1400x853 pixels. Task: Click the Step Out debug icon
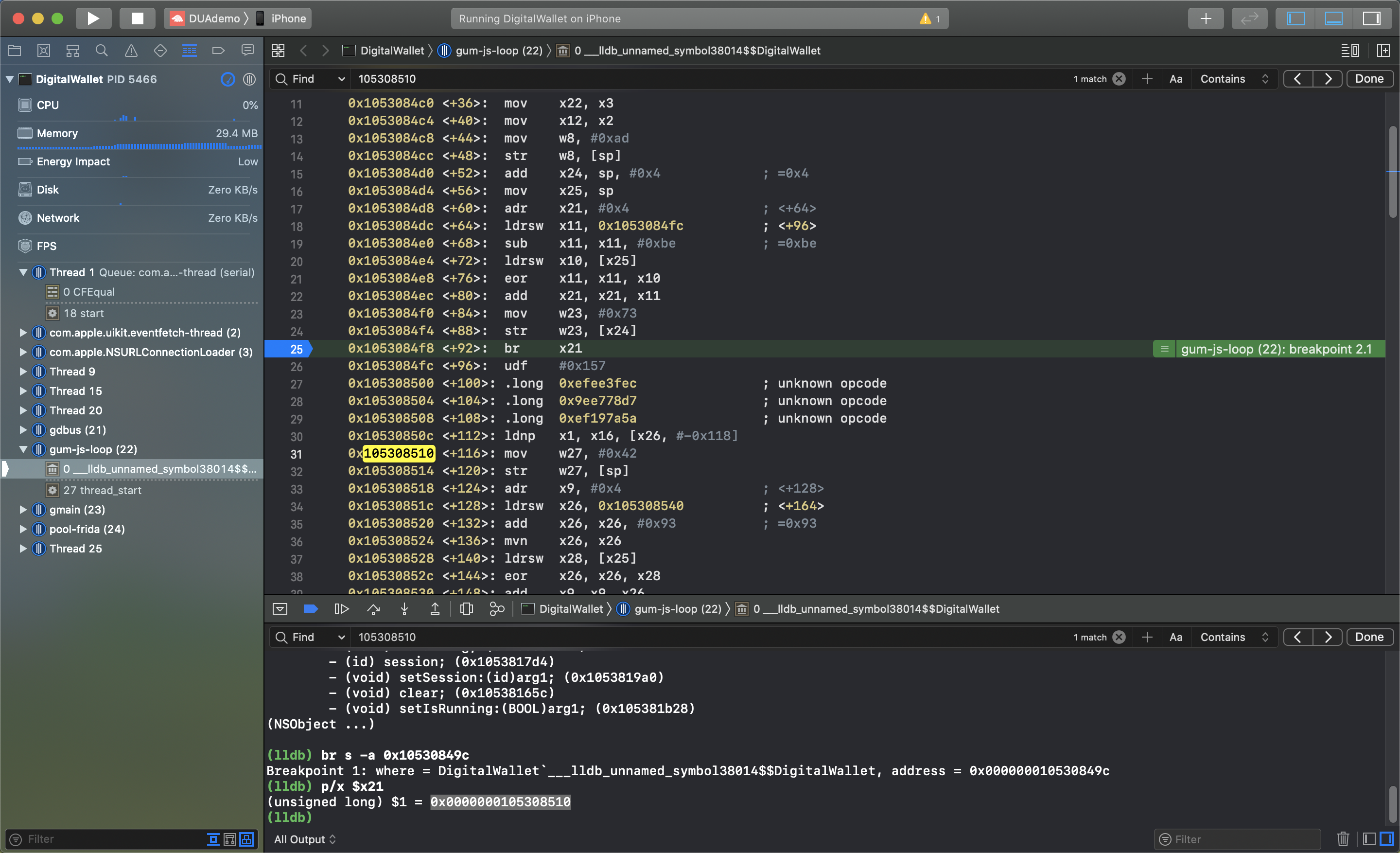(x=435, y=609)
